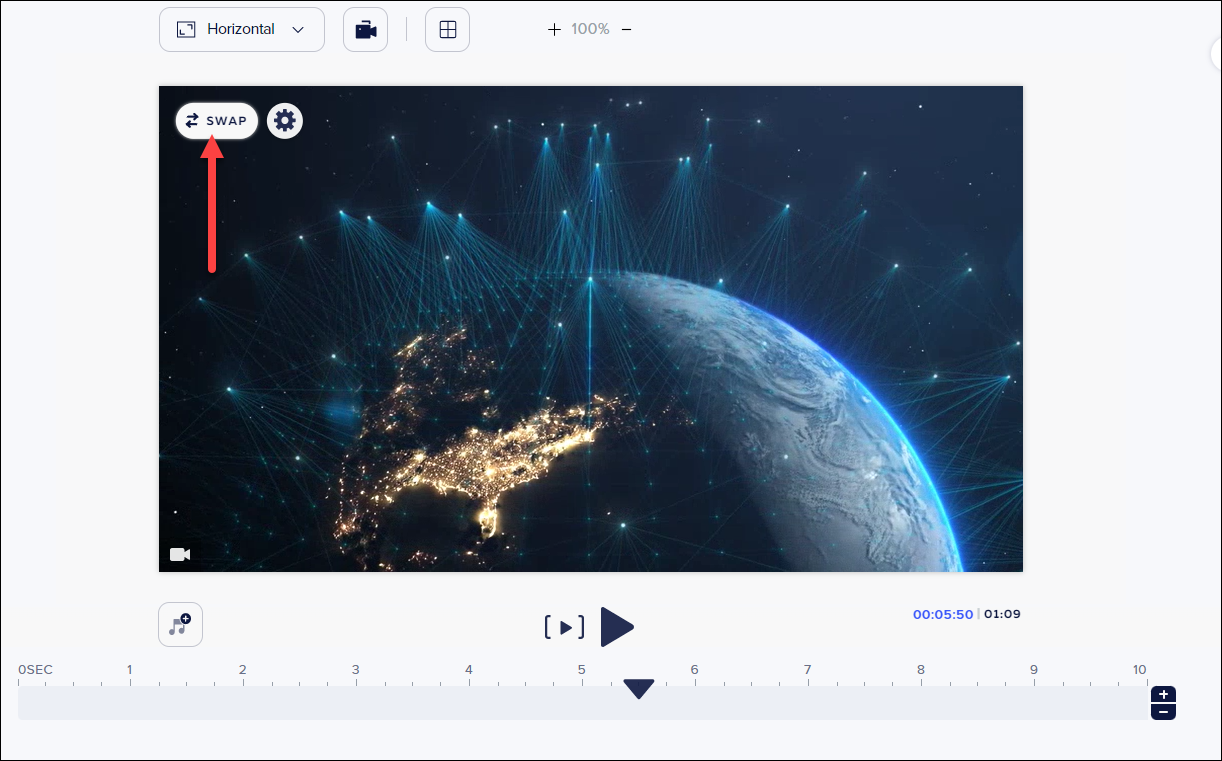Select the Earth video preview canvas

[590, 330]
